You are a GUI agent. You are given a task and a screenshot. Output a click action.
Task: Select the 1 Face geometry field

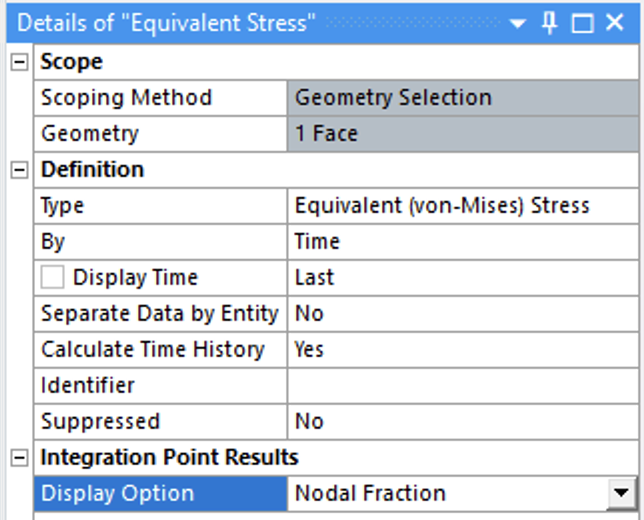click(464, 134)
